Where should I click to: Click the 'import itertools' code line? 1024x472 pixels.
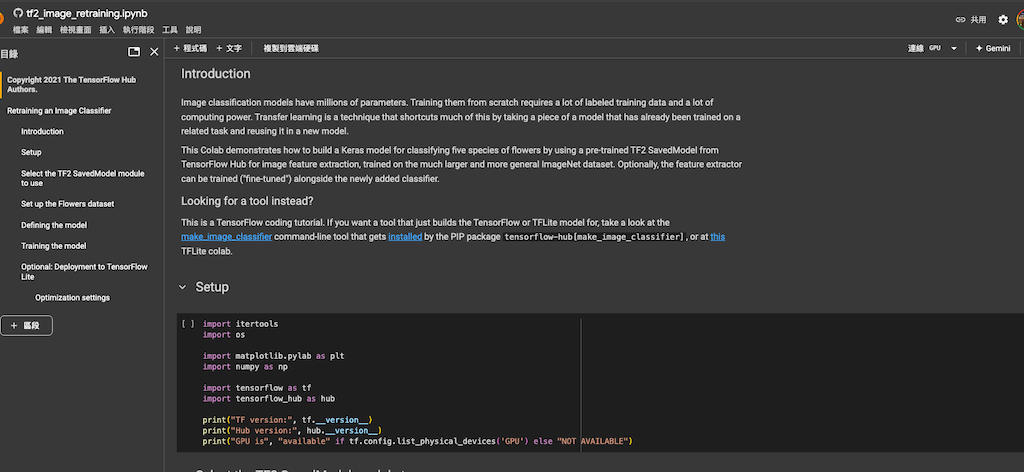click(240, 324)
